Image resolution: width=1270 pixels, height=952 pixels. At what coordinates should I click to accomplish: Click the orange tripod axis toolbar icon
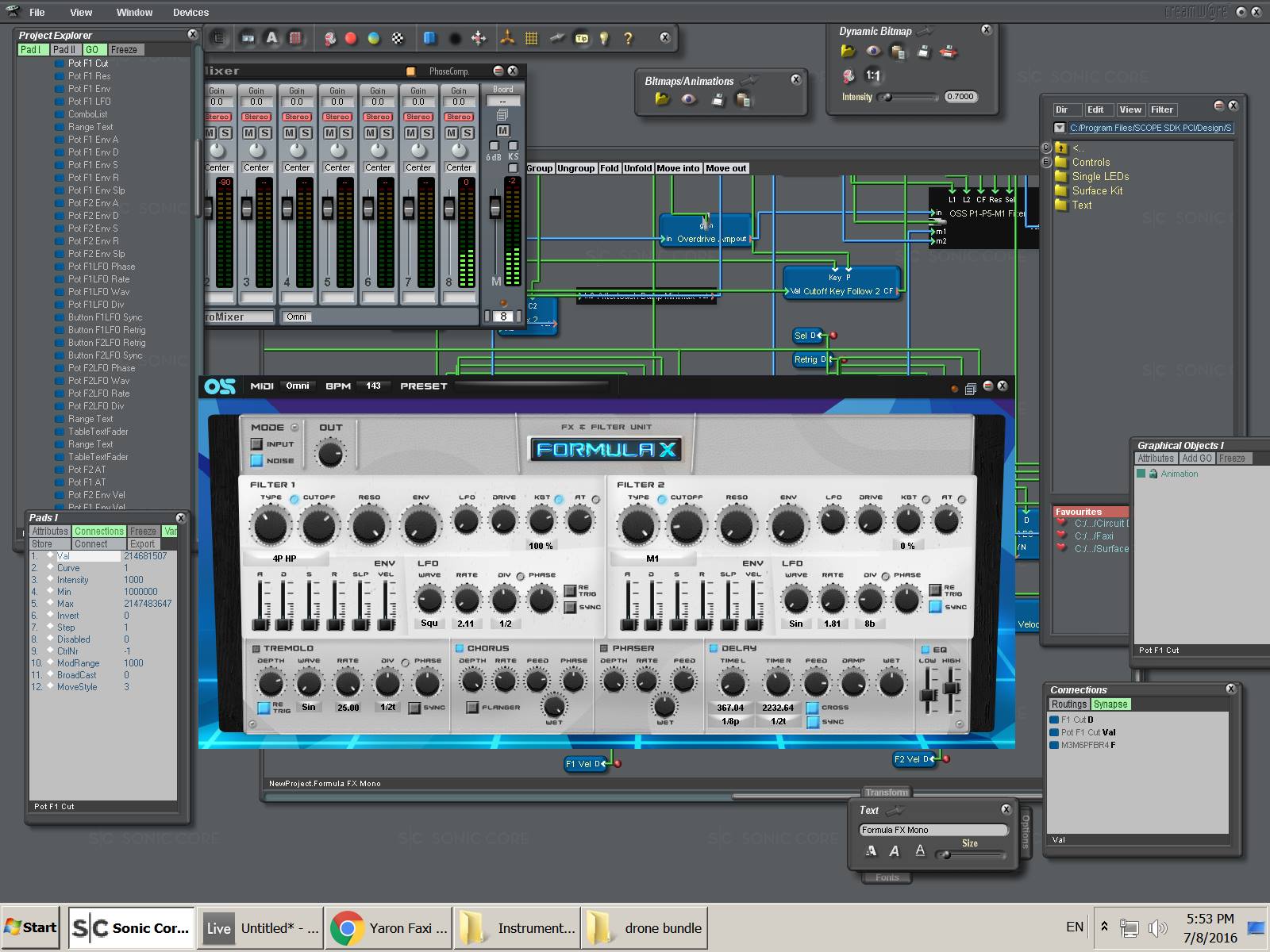[507, 37]
